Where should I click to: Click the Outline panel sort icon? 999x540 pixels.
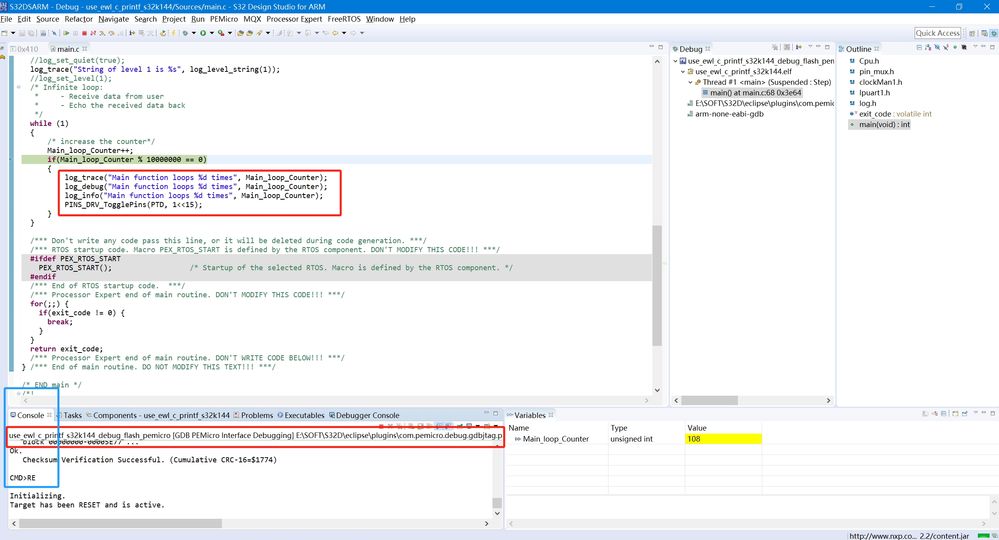[x=928, y=48]
